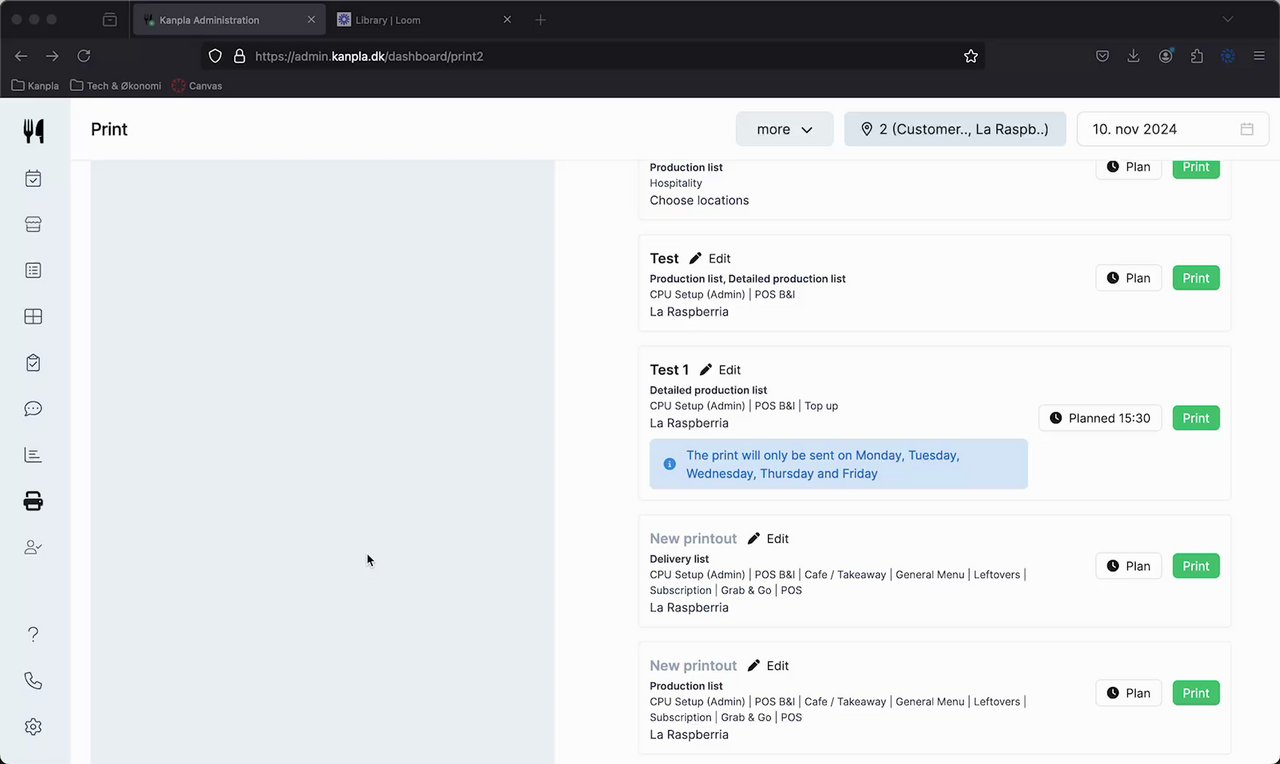Click the clipboard checklist sidebar icon
The width and height of the screenshot is (1280, 764).
[33, 363]
